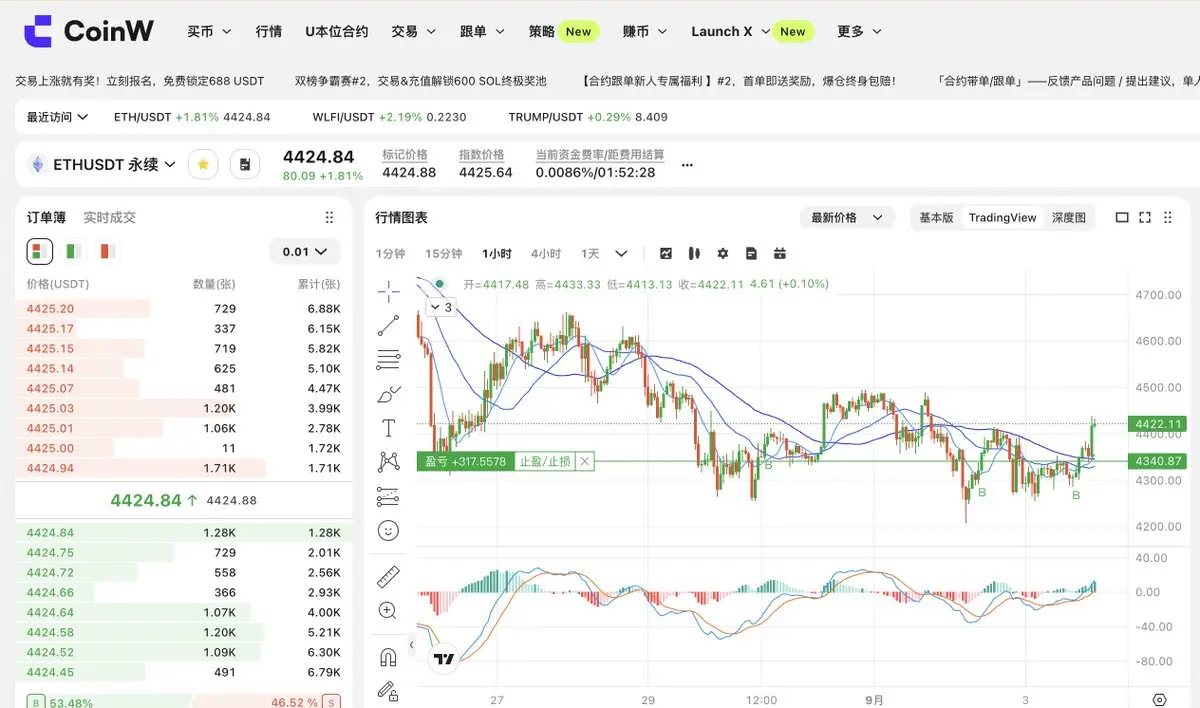The width and height of the screenshot is (1200, 708).
Task: Switch to the 订单簿 tab
Action: click(46, 217)
